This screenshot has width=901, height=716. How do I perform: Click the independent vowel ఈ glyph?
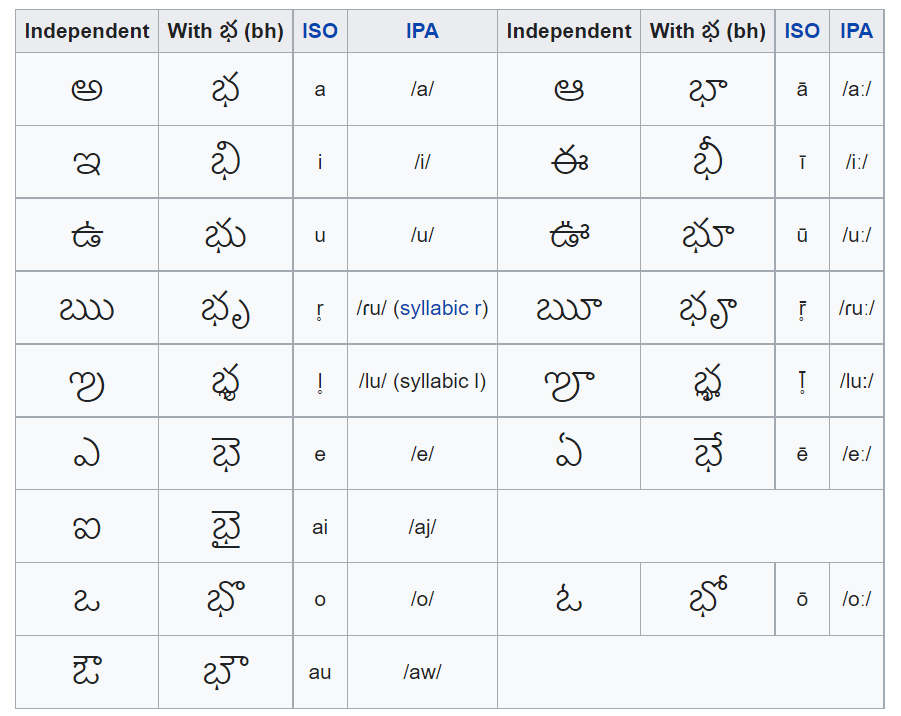[x=569, y=162]
